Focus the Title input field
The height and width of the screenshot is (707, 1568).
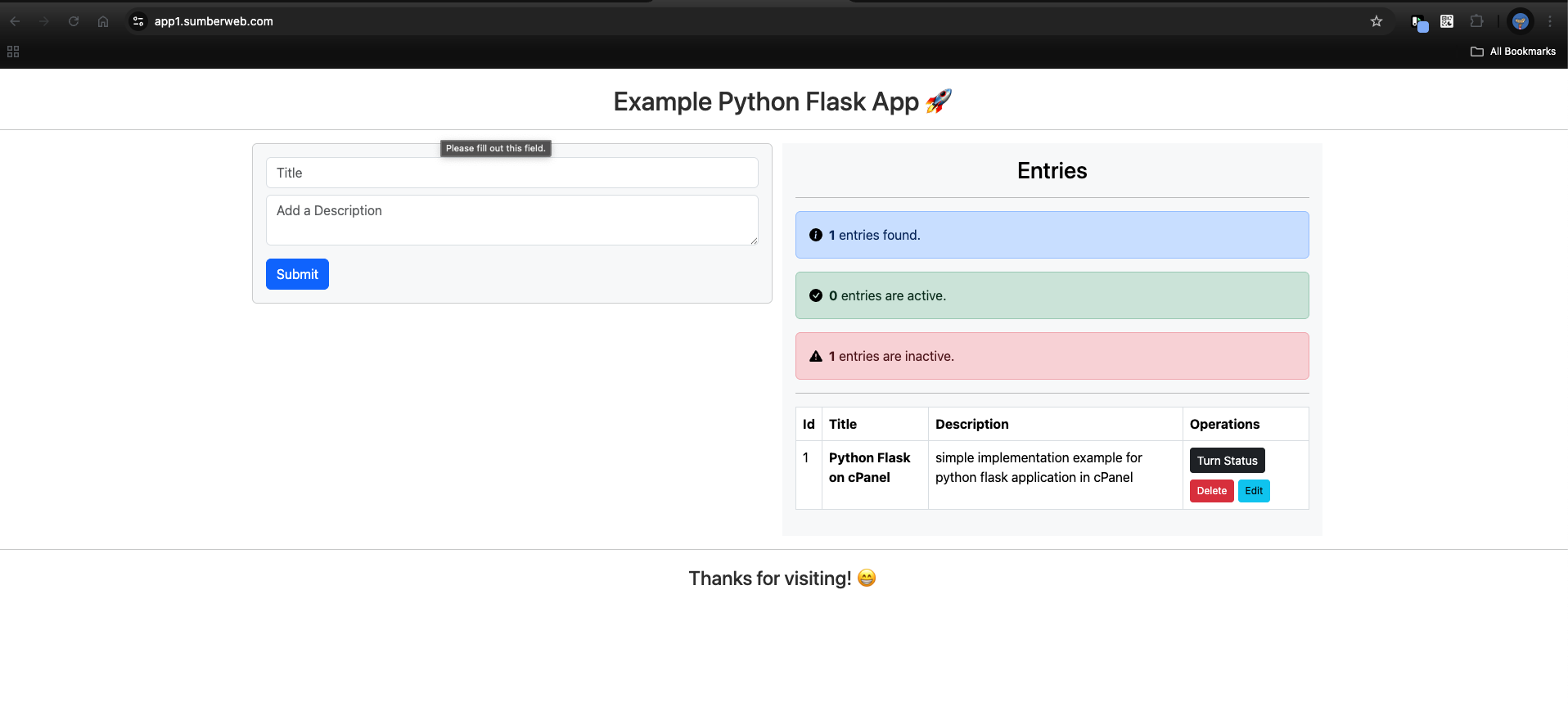pos(512,173)
